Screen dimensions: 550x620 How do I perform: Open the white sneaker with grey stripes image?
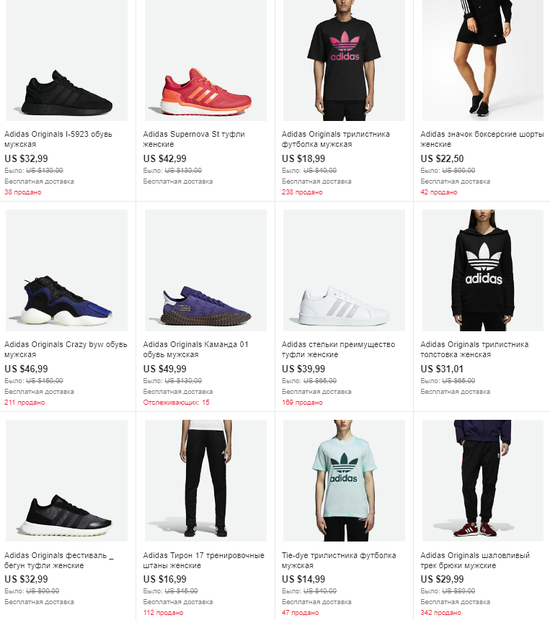point(344,270)
